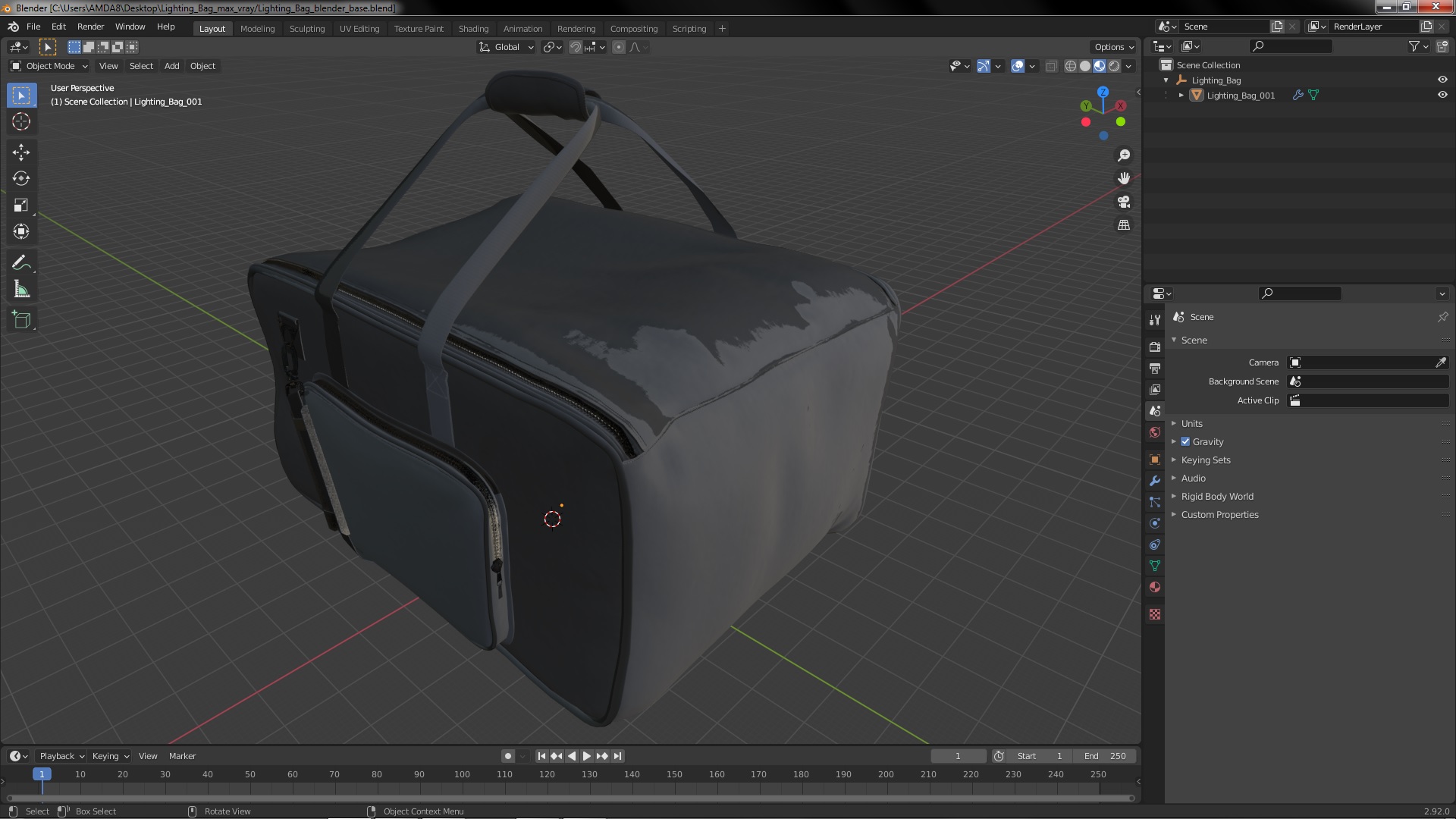Open the Material properties tab
The height and width of the screenshot is (819, 1456).
pyautogui.click(x=1155, y=588)
